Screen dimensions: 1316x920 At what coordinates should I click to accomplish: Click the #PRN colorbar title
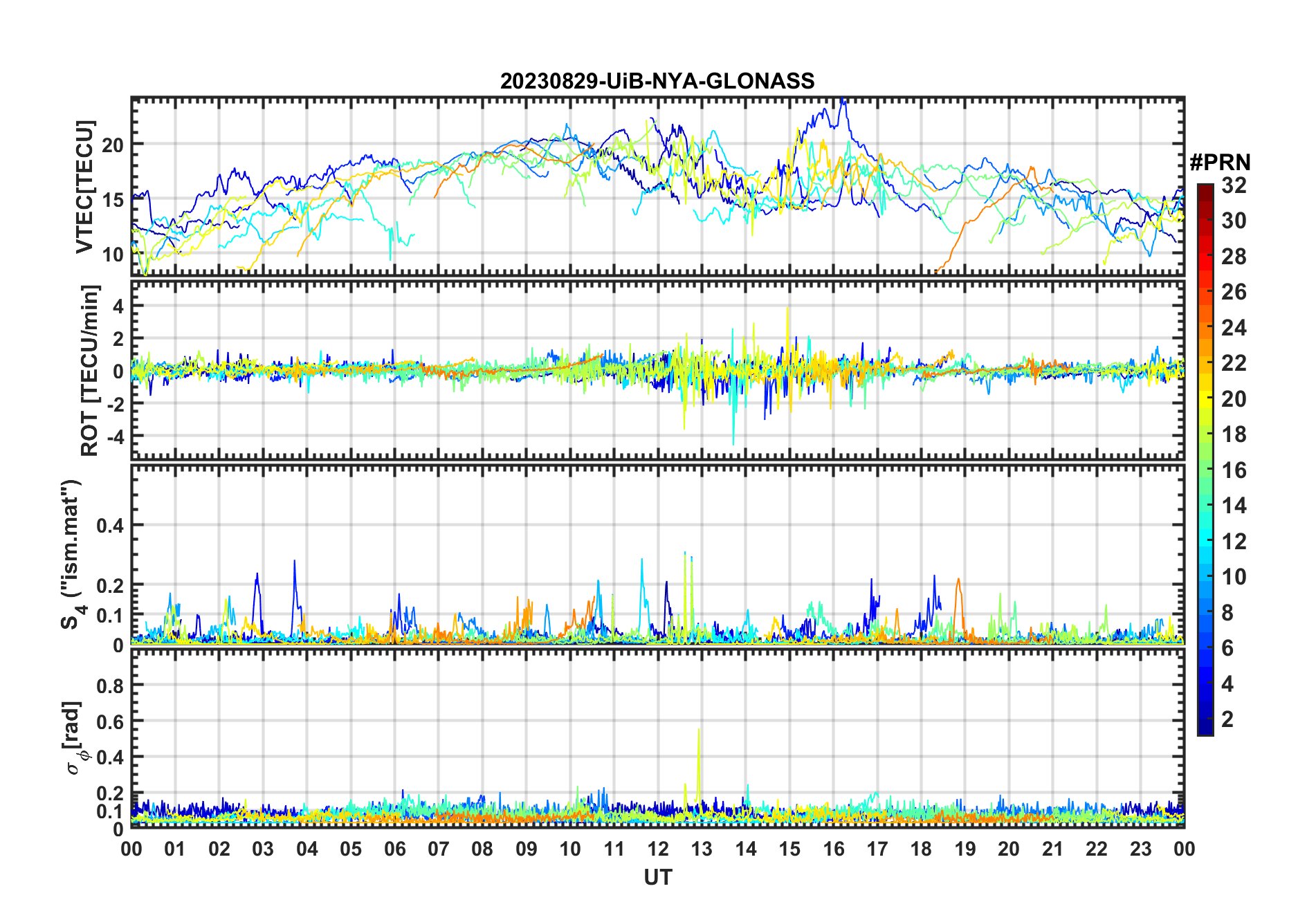coord(1220,163)
